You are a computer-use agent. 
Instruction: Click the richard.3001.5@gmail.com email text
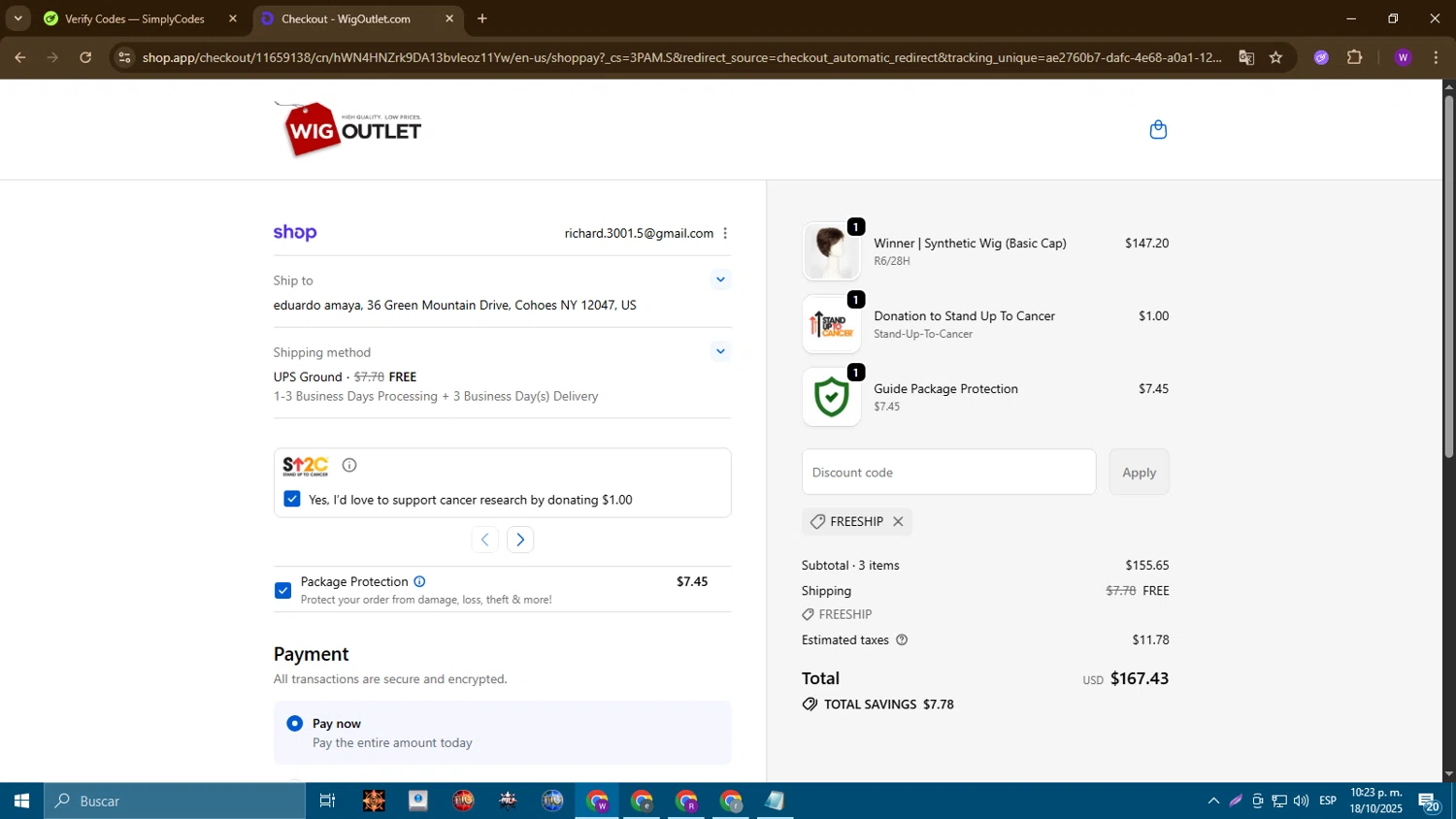[x=639, y=233]
